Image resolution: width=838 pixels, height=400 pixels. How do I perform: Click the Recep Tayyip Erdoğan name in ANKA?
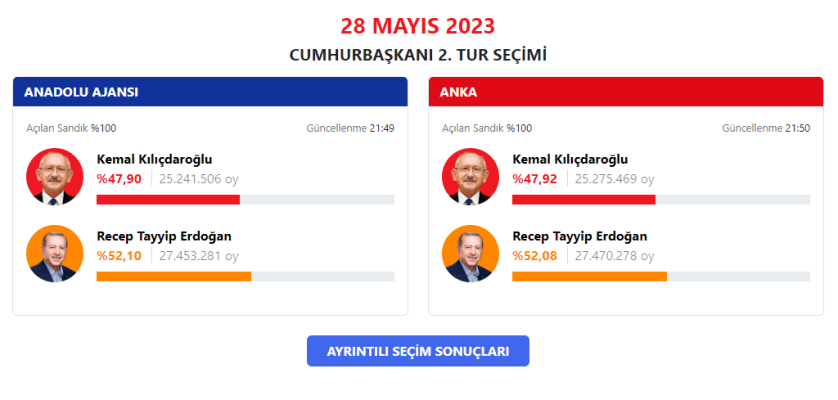click(580, 236)
